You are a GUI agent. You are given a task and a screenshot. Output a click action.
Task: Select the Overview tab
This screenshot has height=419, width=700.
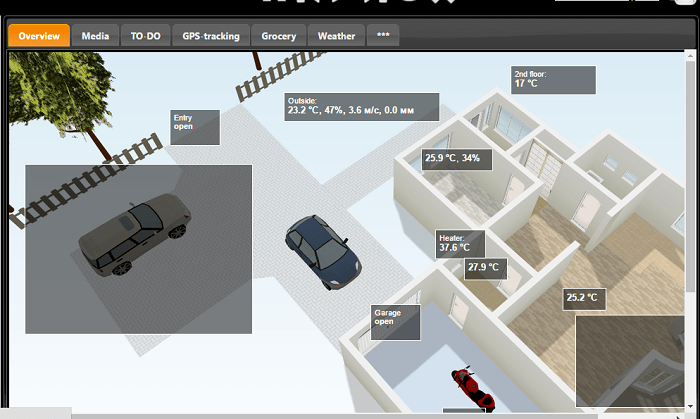pyautogui.click(x=40, y=36)
